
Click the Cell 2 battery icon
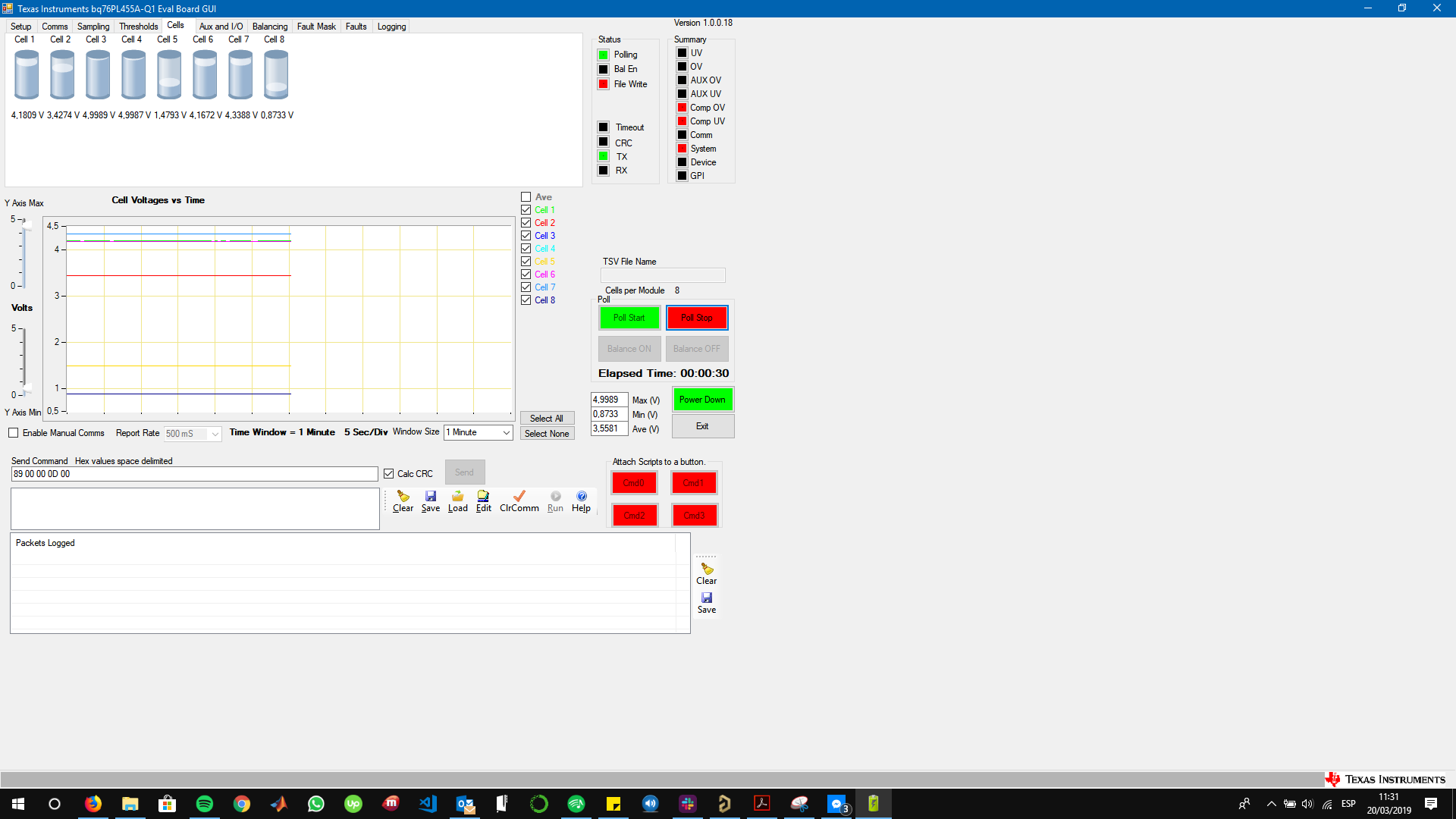(x=62, y=74)
